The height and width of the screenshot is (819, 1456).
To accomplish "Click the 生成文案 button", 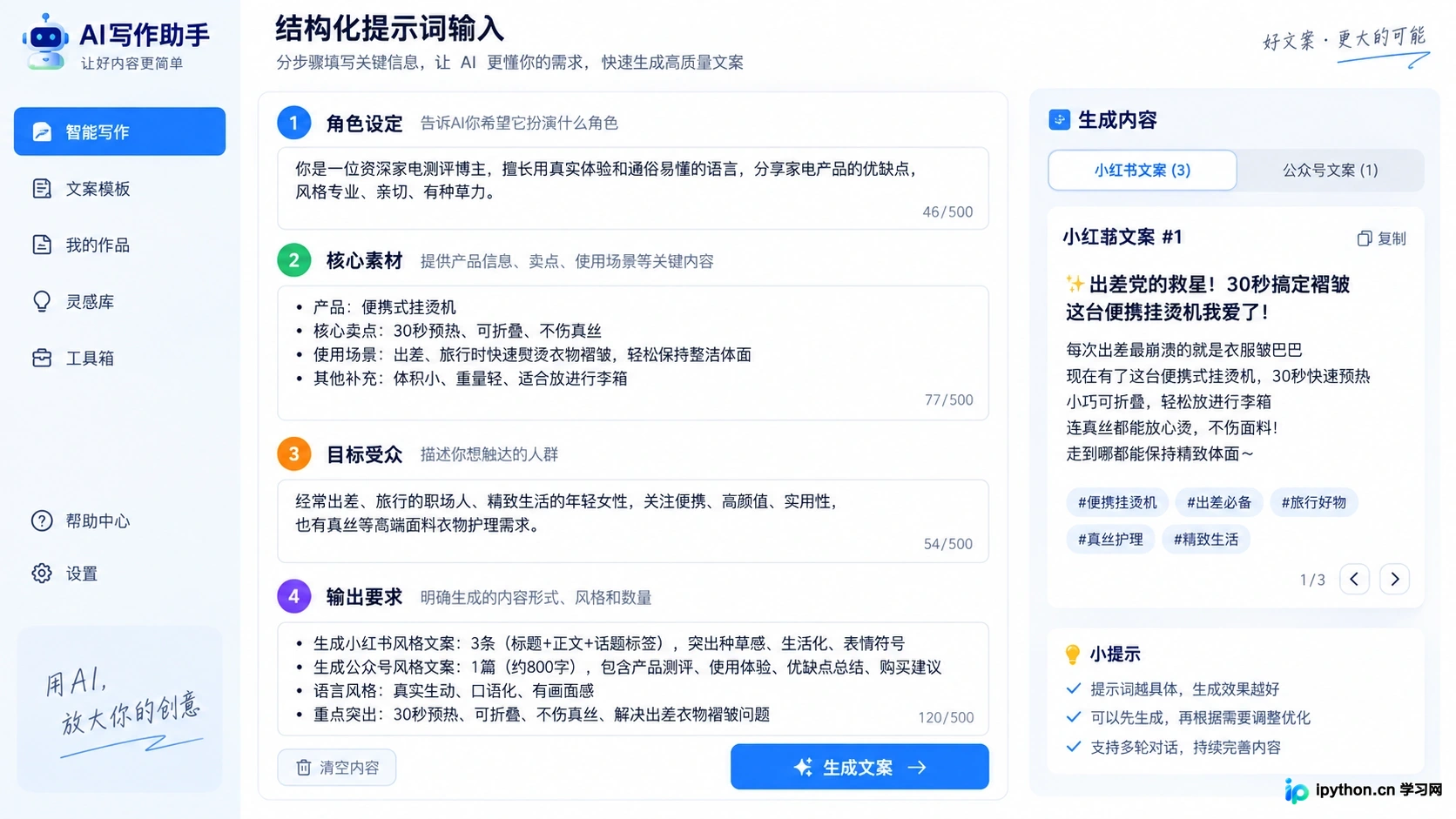I will coord(859,767).
